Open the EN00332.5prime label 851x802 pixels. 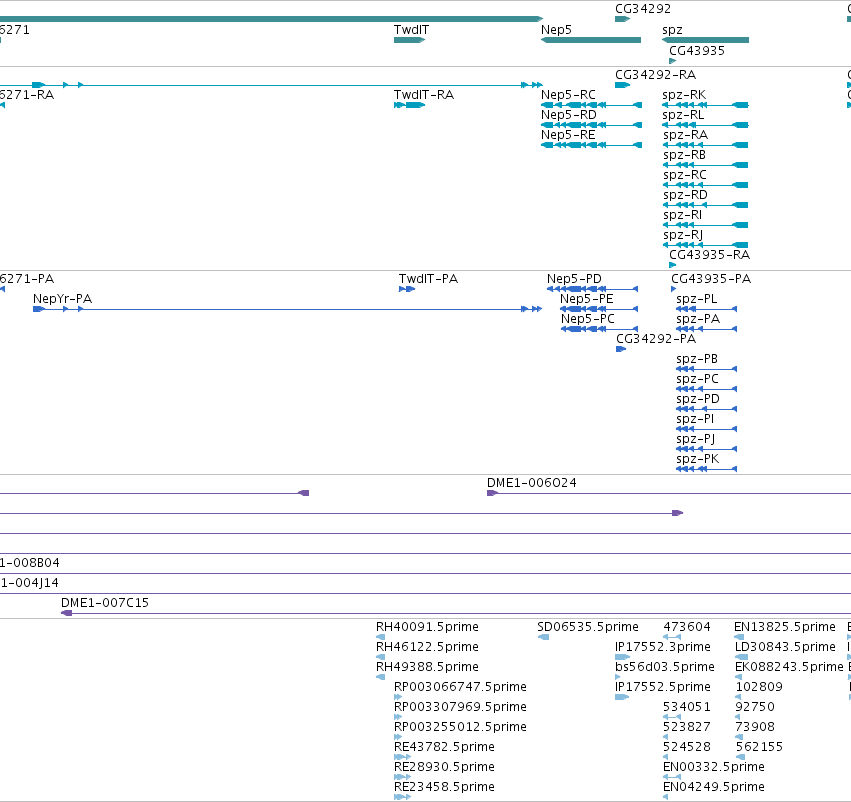[x=714, y=767]
